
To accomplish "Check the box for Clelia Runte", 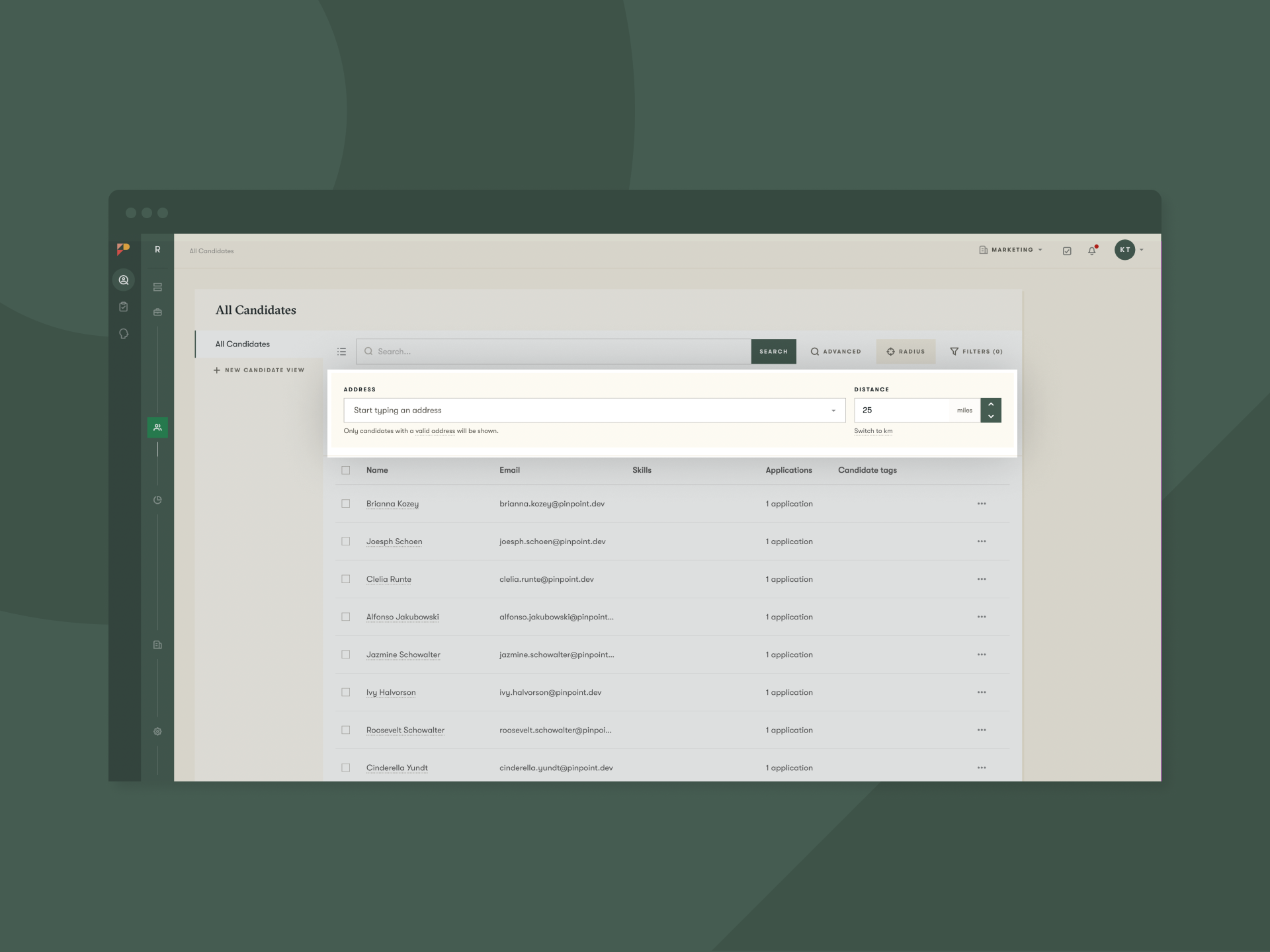I will (x=345, y=579).
